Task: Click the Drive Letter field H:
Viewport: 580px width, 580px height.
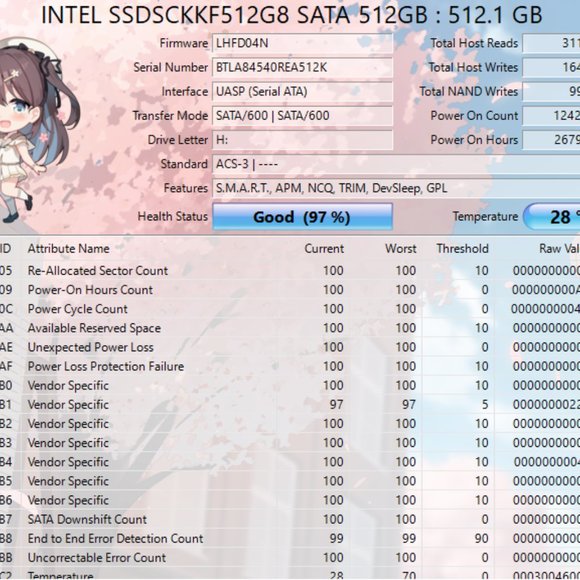Action: click(302, 140)
